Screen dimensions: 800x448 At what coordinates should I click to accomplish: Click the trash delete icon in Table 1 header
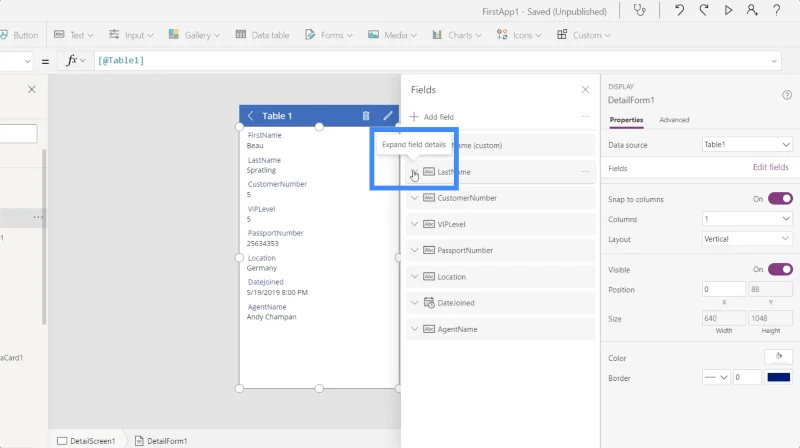pos(366,116)
